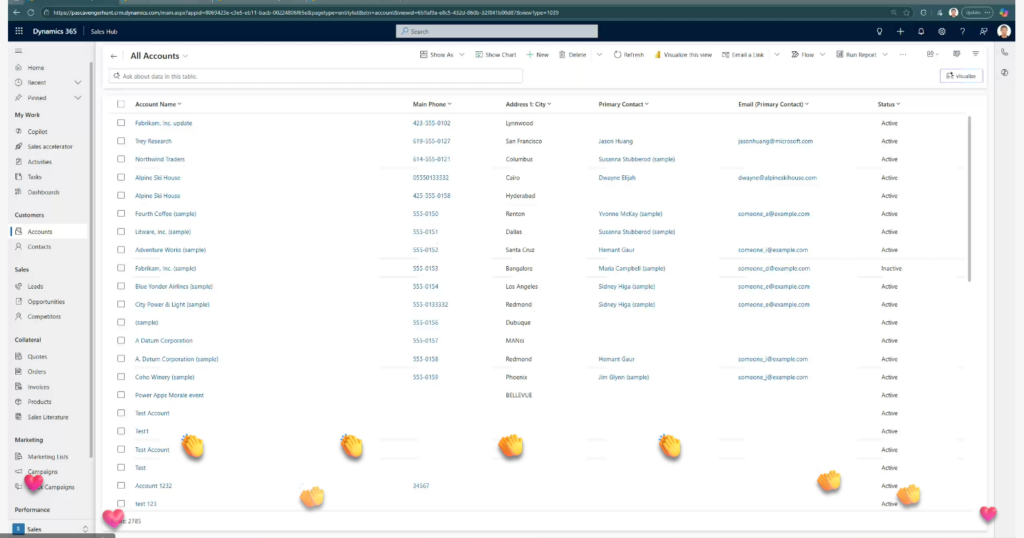Click the dwayne@alpineskihouse.com email link
The width and height of the screenshot is (1024, 538).
click(777, 178)
